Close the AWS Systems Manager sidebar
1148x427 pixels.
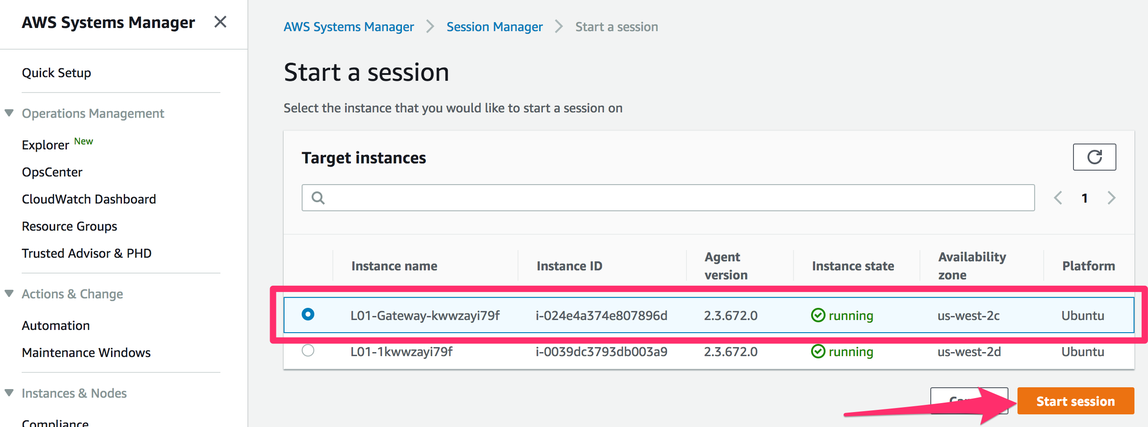[220, 22]
